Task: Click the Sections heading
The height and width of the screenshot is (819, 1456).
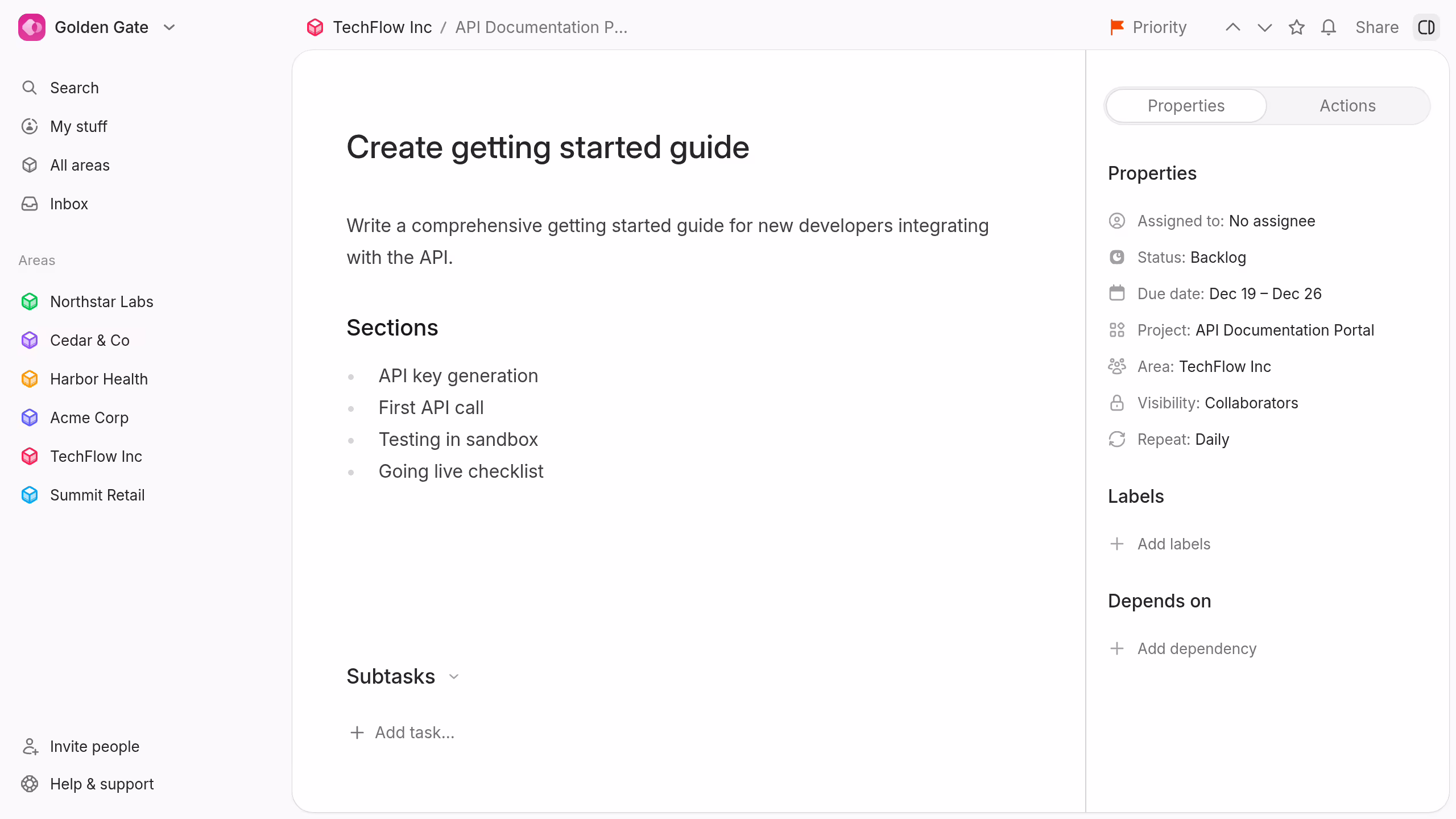Action: (392, 328)
